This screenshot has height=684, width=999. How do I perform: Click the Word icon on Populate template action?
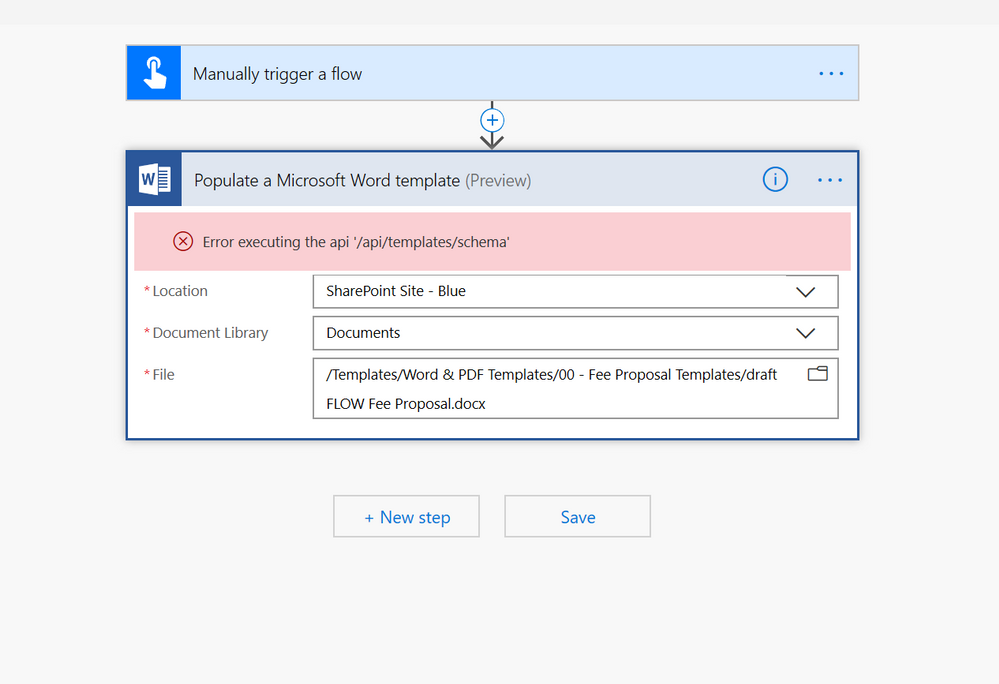155,180
